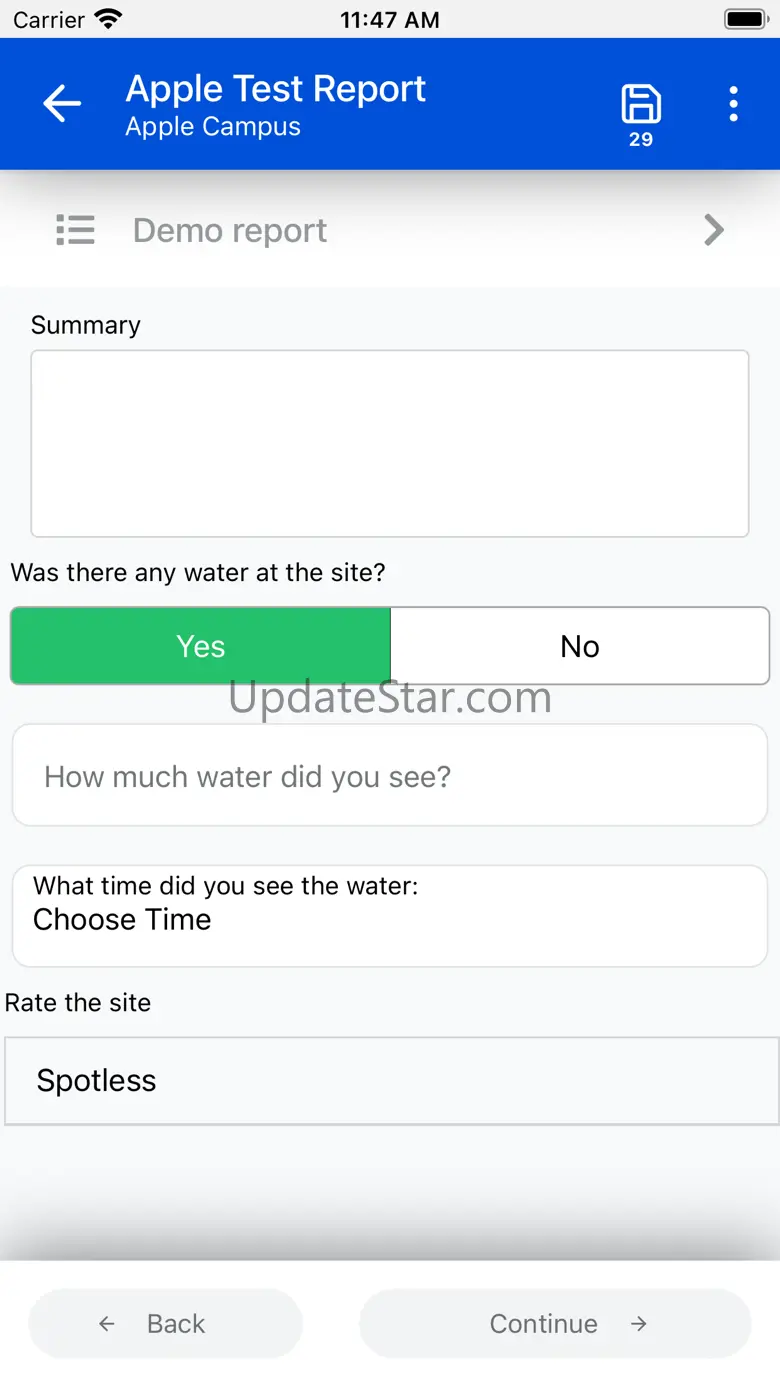
Task: Tap the battery indicator icon
Action: (746, 19)
